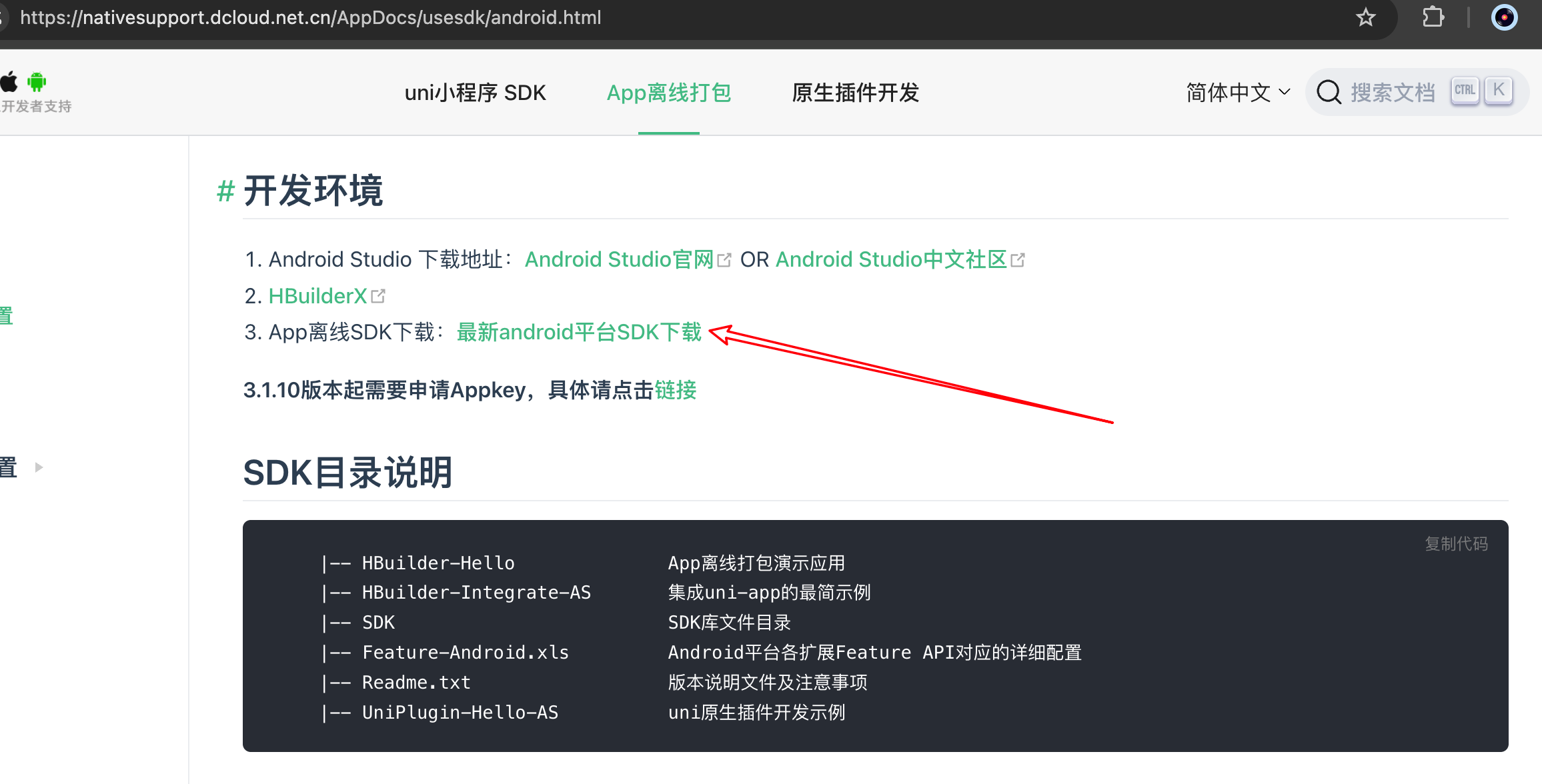This screenshot has height=784, width=1542.
Task: Expand the collapsed sidebar item arrow
Action: point(38,467)
